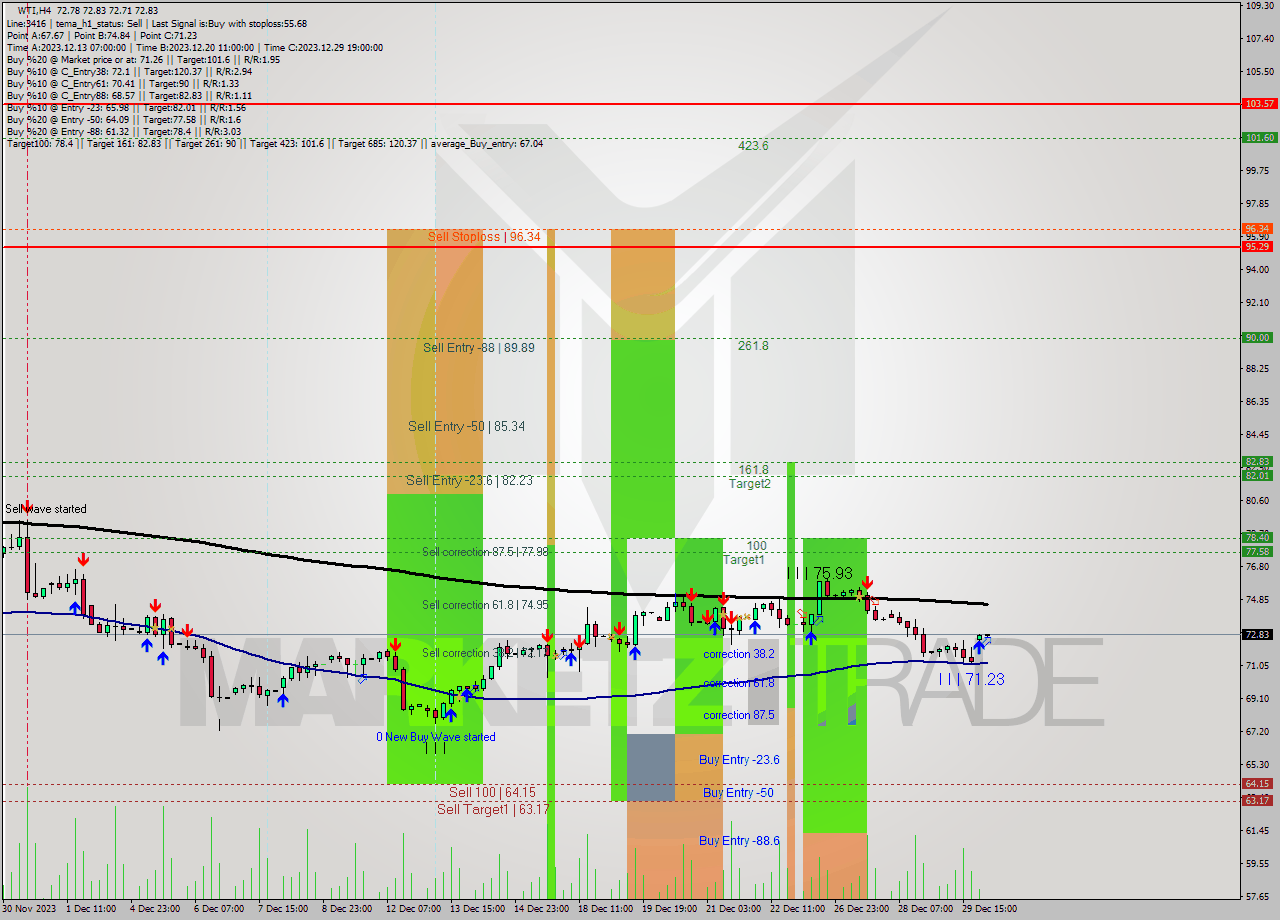Select the '0 New Buy Wave started' label
The height and width of the screenshot is (920, 1280).
[x=435, y=737]
